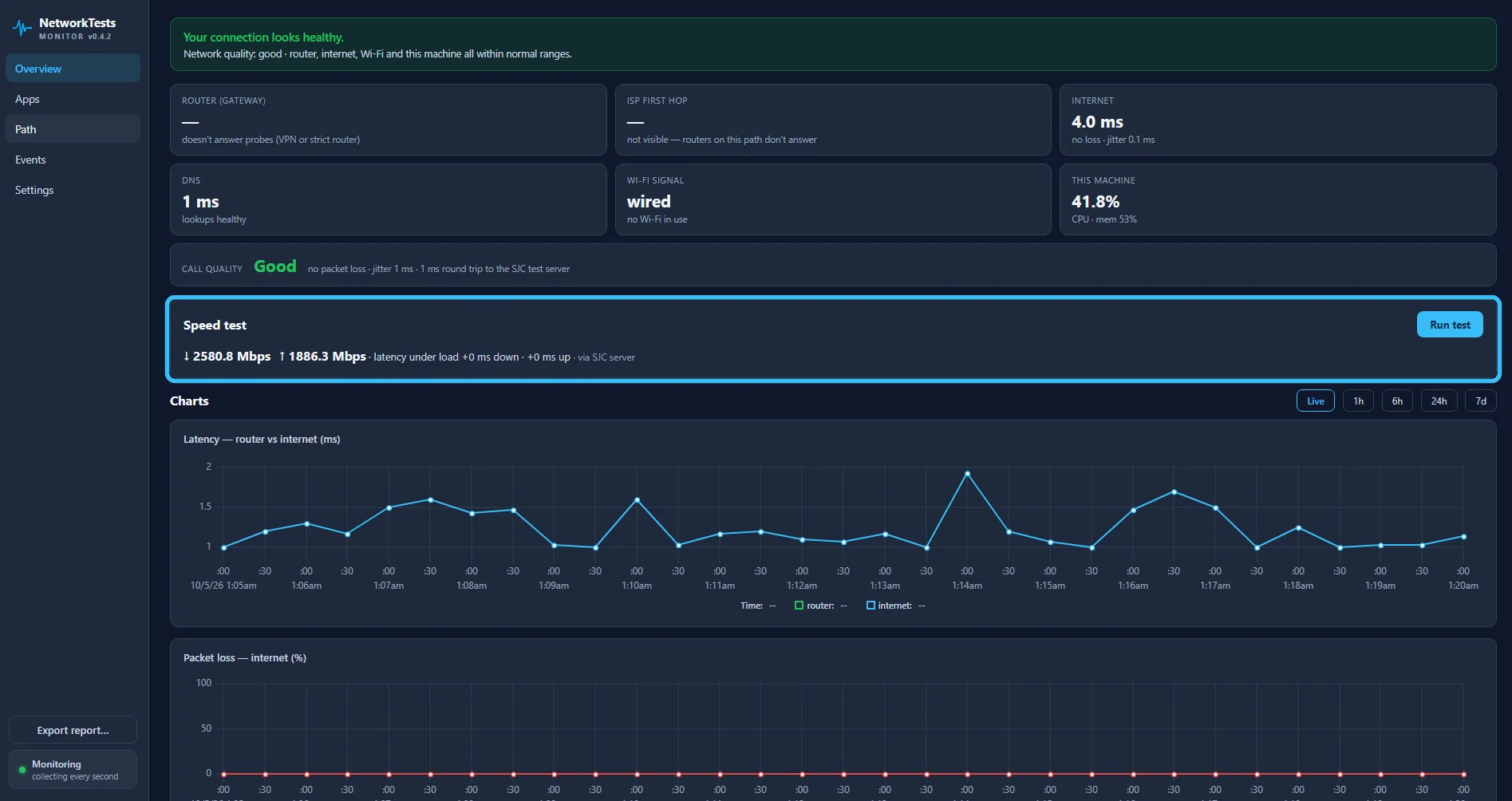Select the Live chart range
The image size is (1512, 801).
click(x=1316, y=401)
